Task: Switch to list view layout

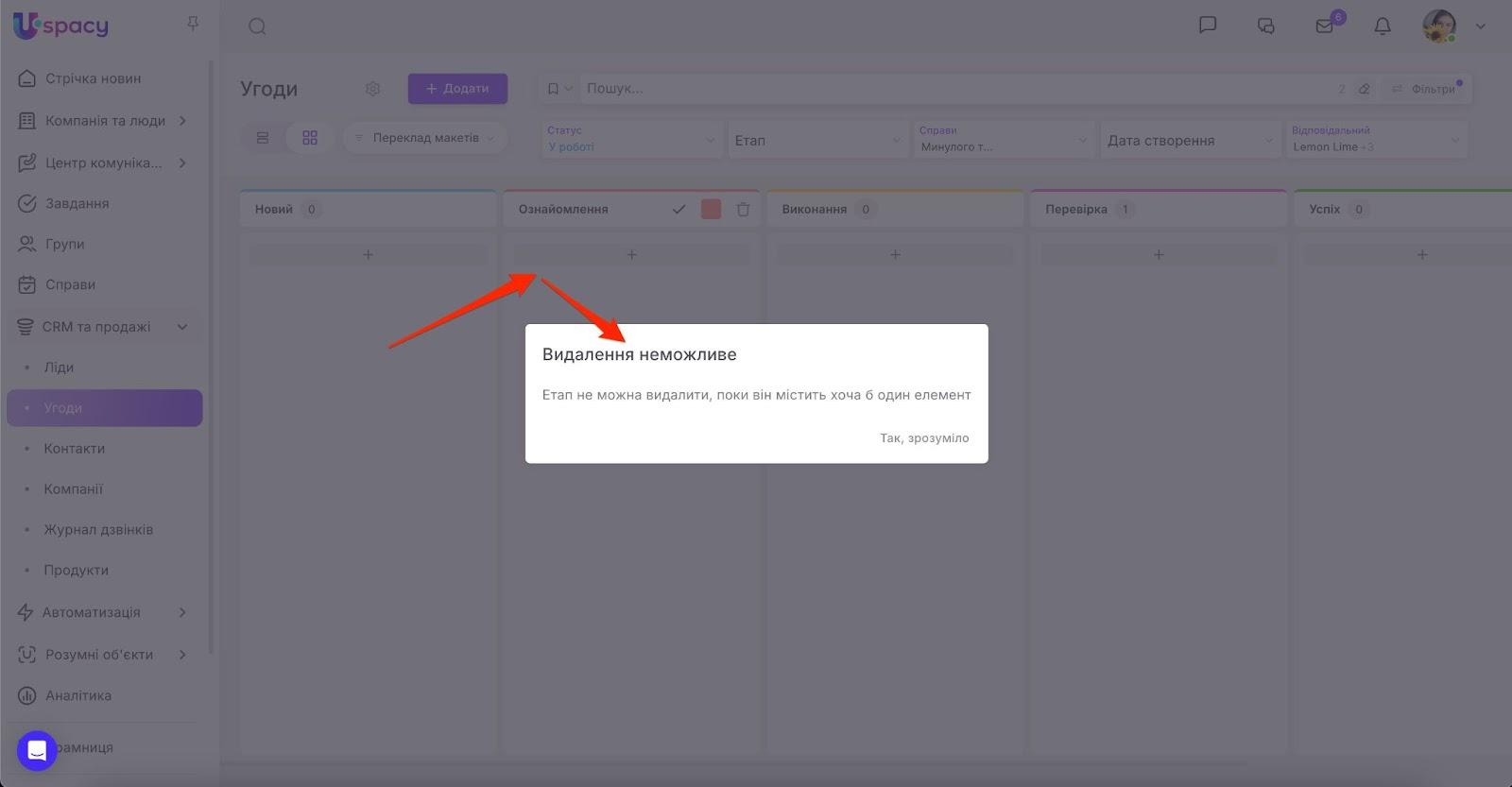Action: tap(263, 138)
